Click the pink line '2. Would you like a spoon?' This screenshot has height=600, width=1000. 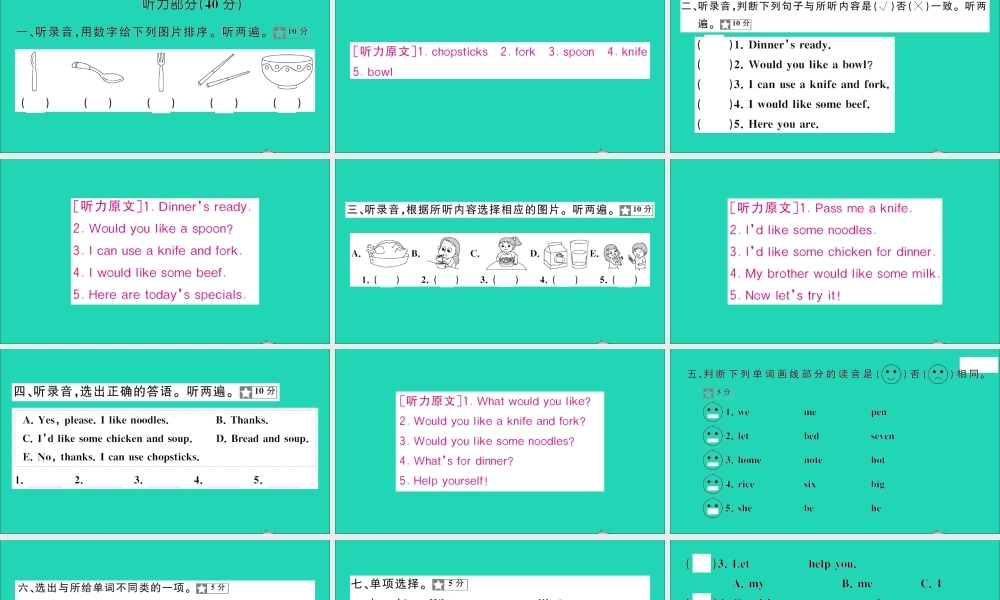153,229
